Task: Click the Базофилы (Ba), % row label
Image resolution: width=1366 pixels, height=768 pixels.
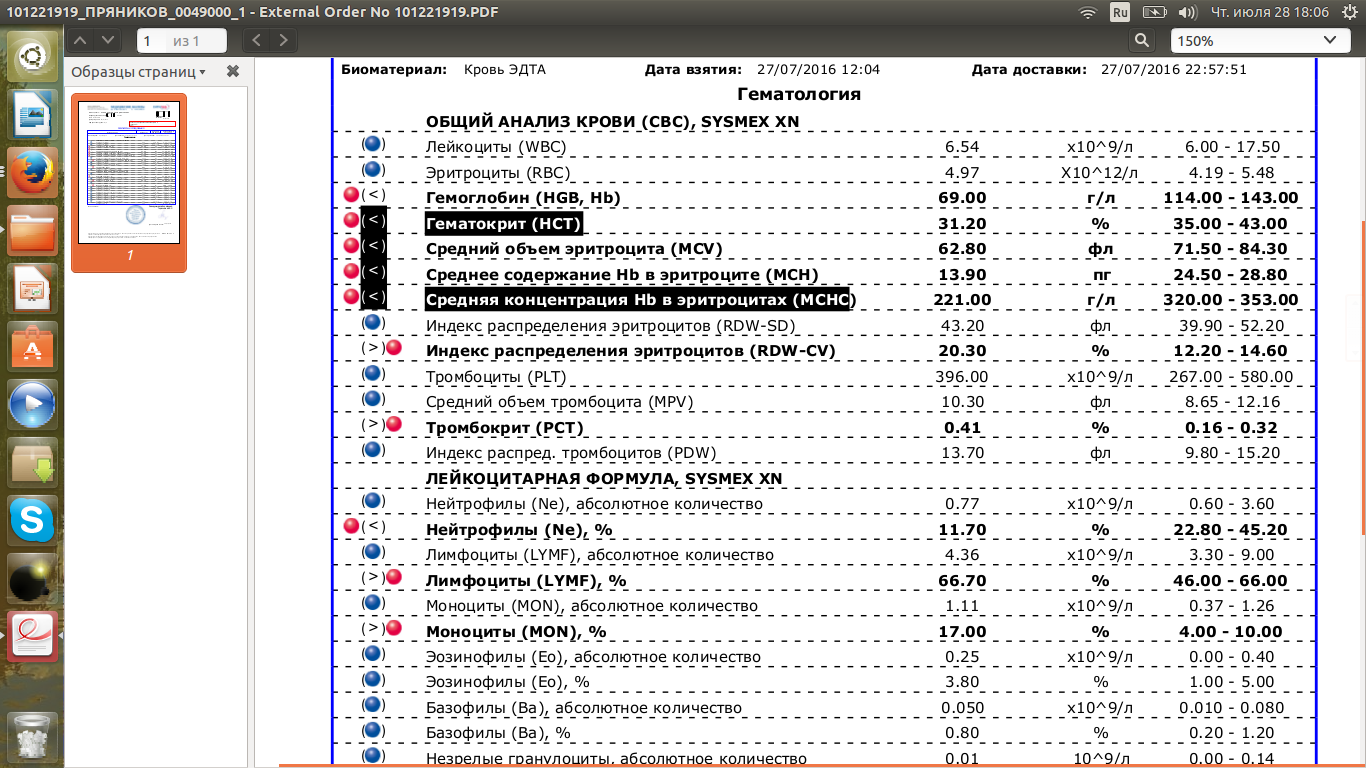Action: point(498,733)
